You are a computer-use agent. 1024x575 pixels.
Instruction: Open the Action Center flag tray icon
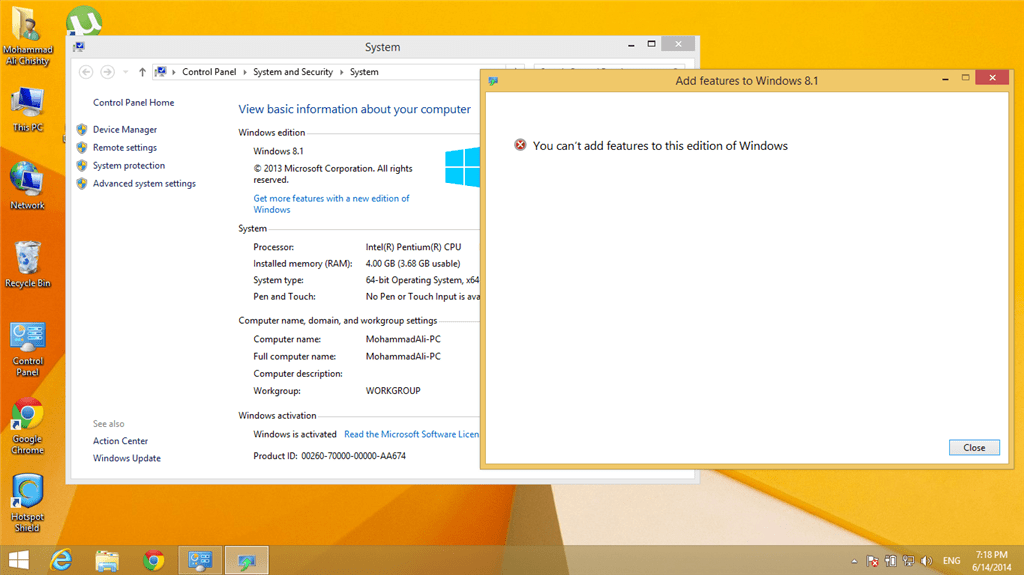872,561
